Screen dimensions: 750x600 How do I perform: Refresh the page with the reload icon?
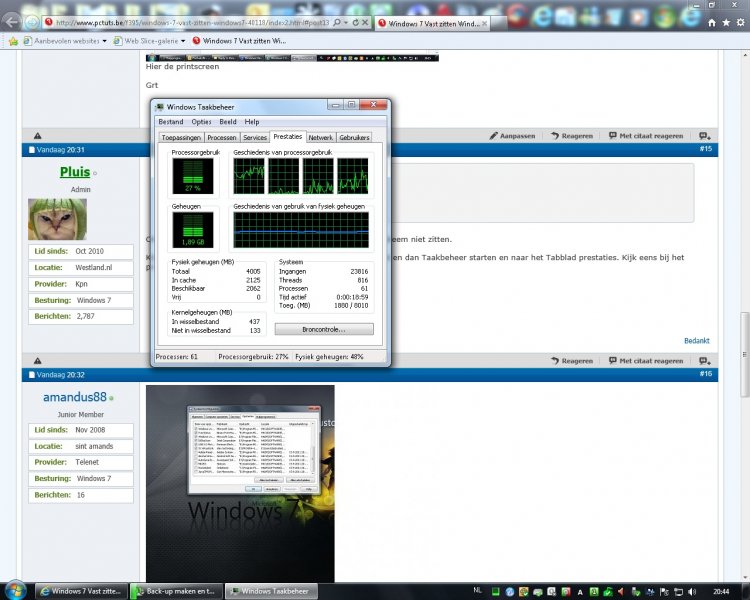click(x=355, y=22)
